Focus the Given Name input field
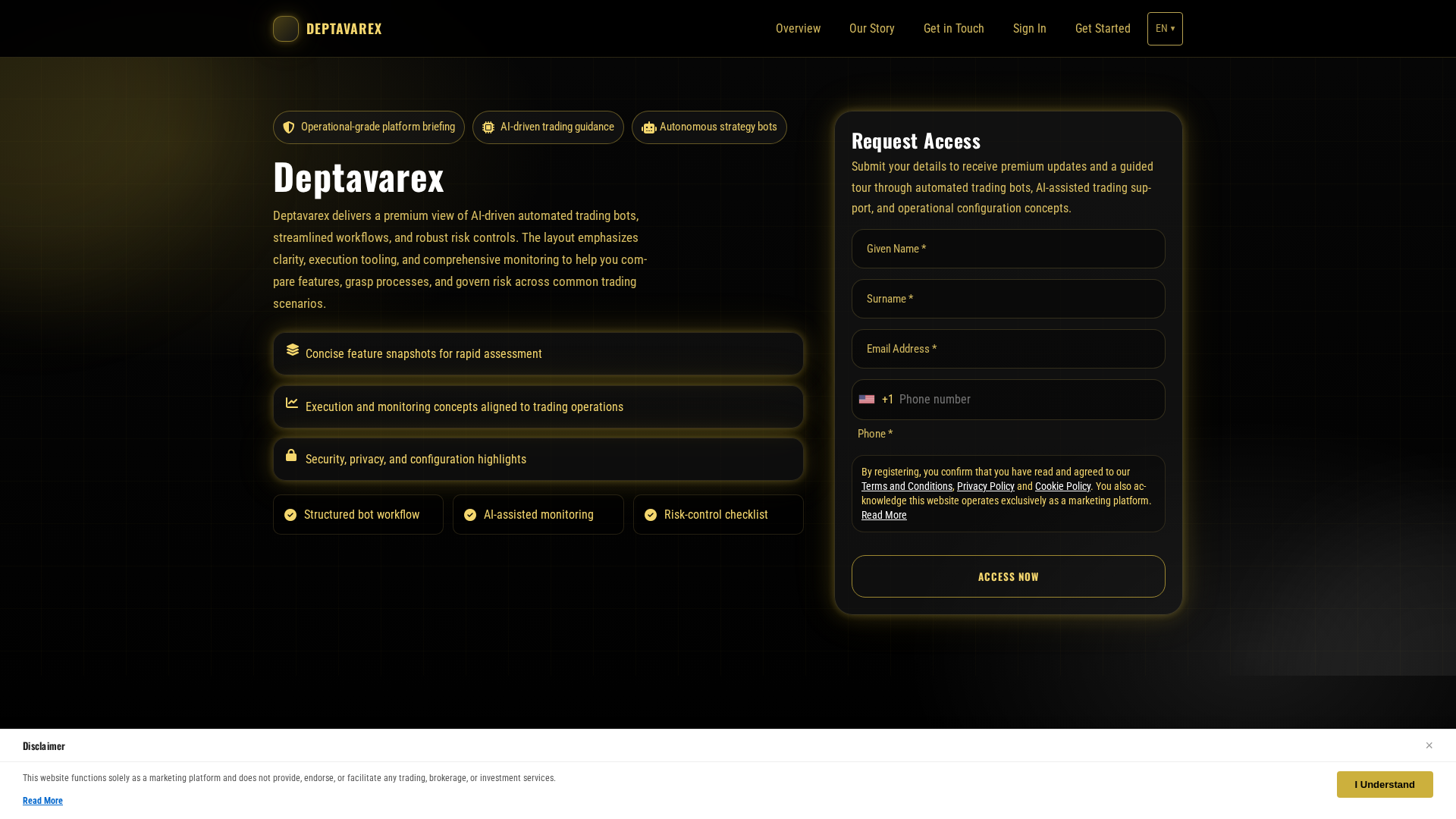Image resolution: width=1456 pixels, height=819 pixels. (x=1009, y=249)
